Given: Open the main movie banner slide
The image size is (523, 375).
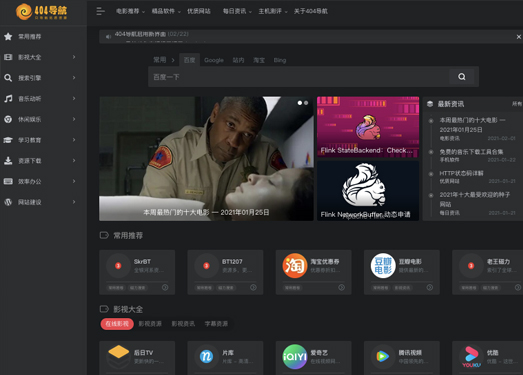Looking at the screenshot, I should pos(206,158).
